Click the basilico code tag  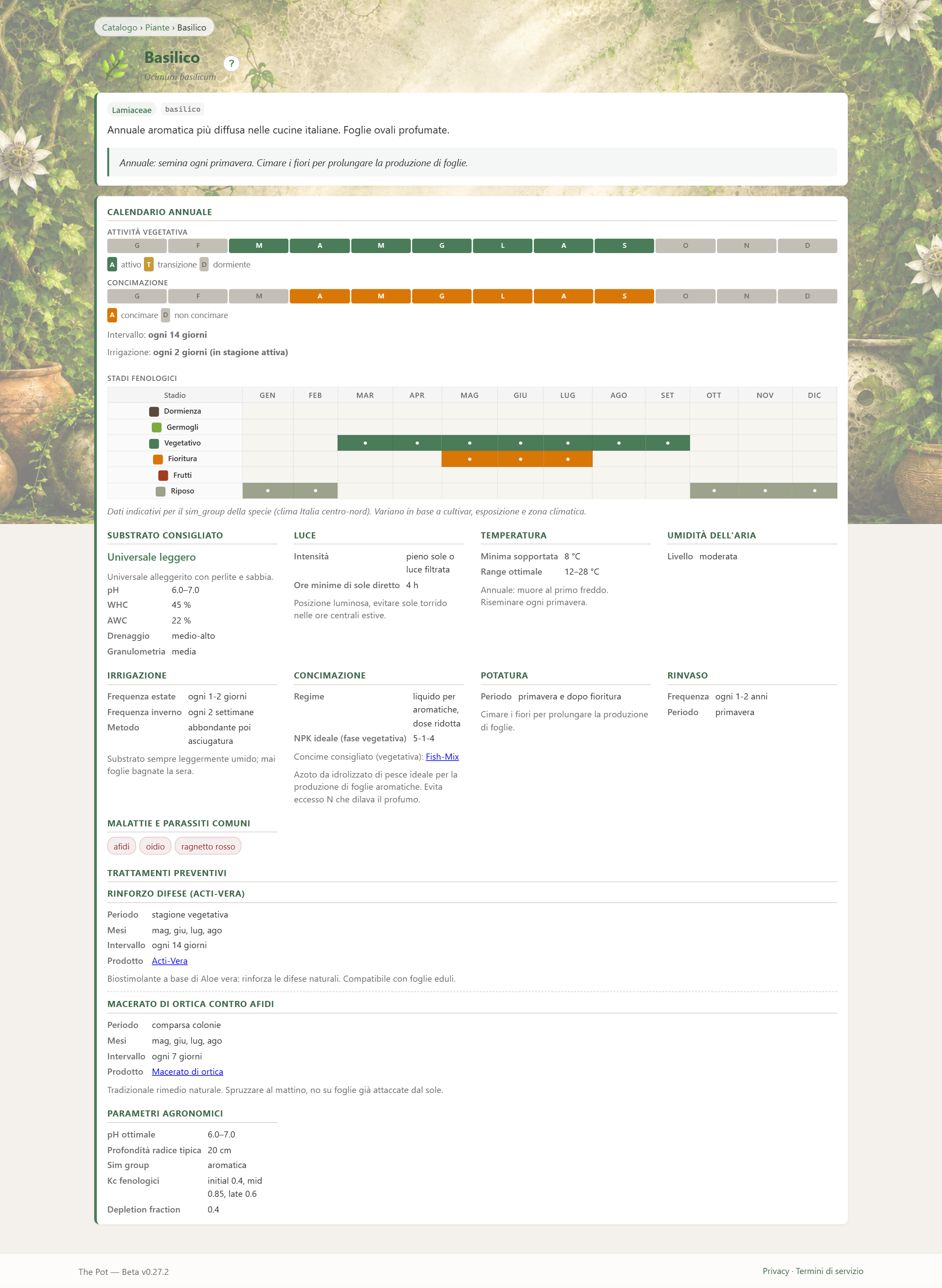pyautogui.click(x=182, y=109)
